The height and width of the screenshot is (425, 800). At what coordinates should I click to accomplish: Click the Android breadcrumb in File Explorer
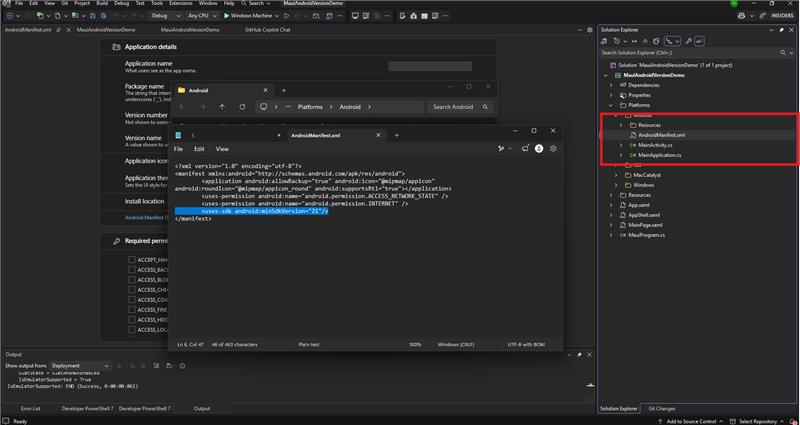coord(350,107)
